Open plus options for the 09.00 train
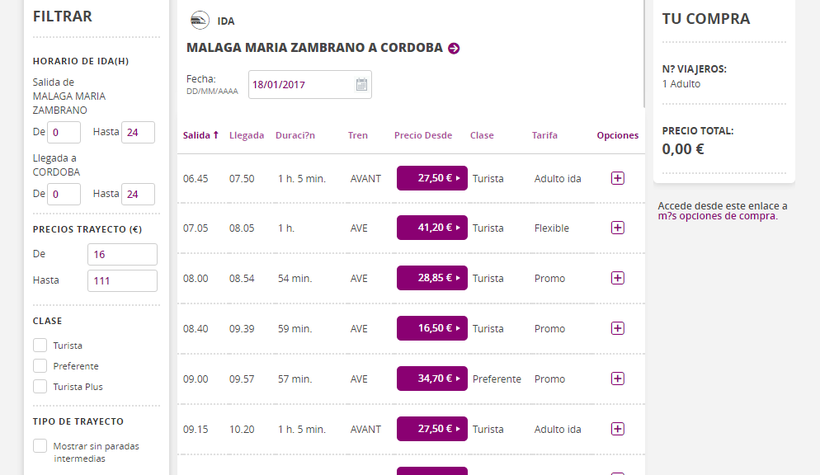The width and height of the screenshot is (820, 475). [617, 379]
